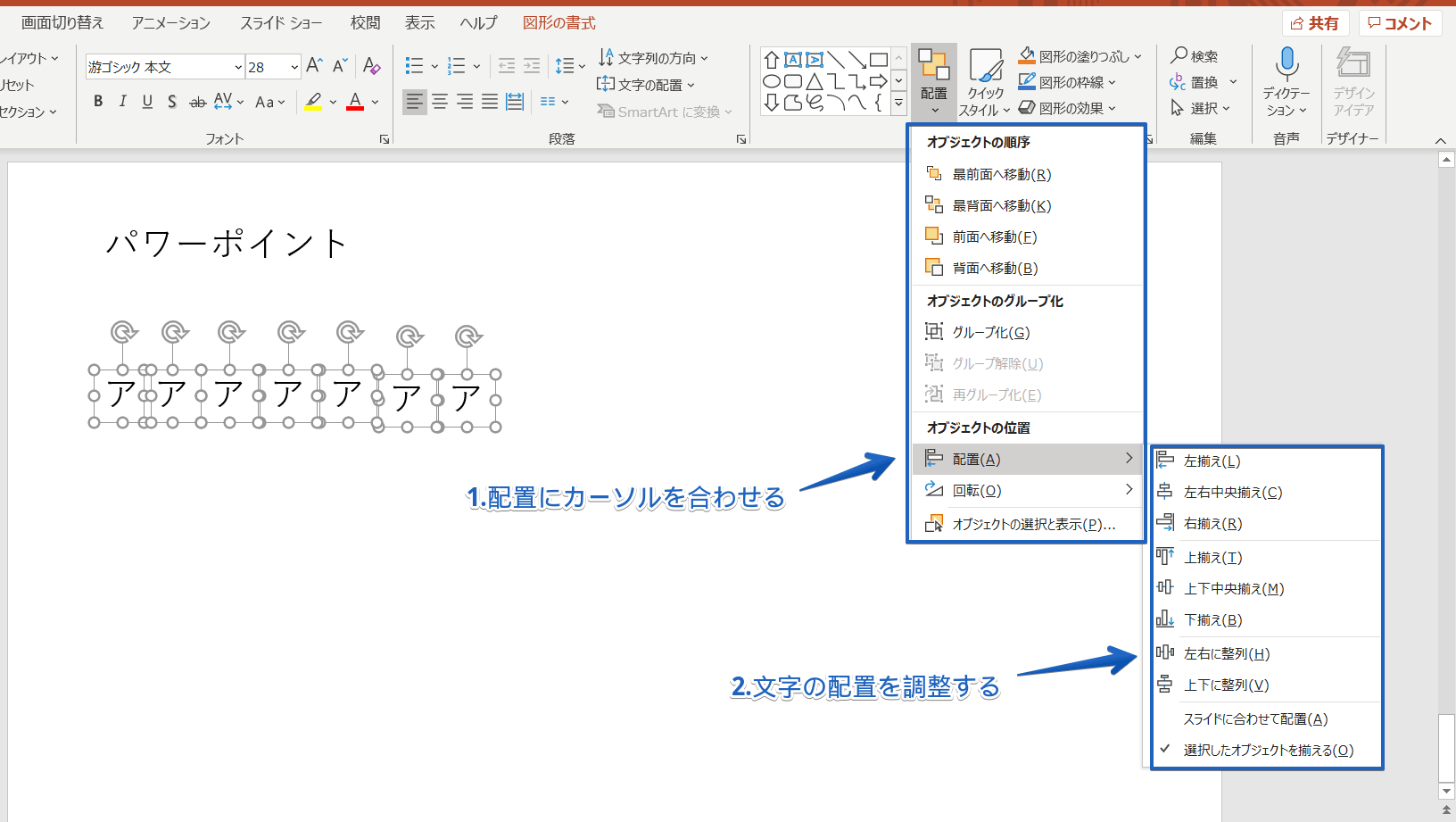The image size is (1456, 822).
Task: Open 図形の効果 shape effects dropdown
Action: [1068, 108]
